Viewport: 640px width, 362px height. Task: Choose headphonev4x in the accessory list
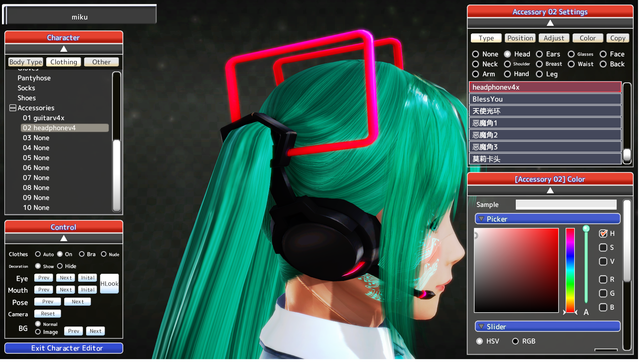coord(545,87)
